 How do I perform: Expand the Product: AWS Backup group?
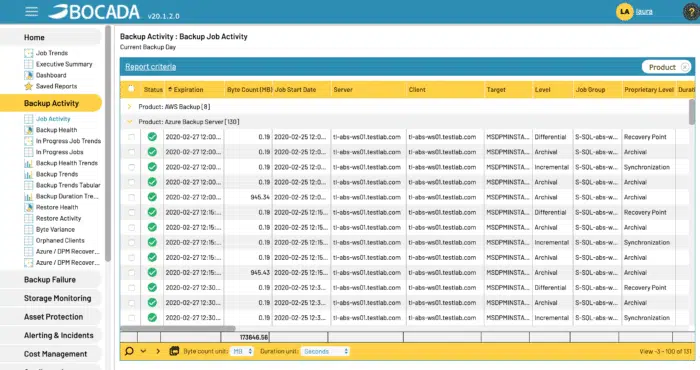pyautogui.click(x=129, y=107)
